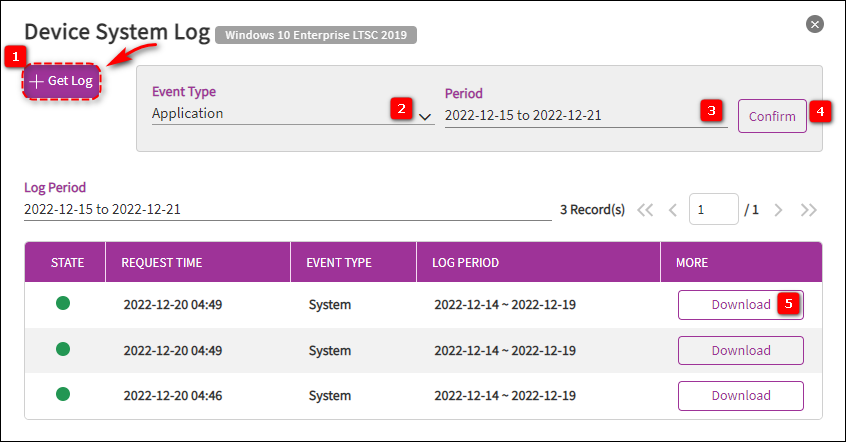
Task: Download the 04:46 system log
Action: [x=740, y=396]
